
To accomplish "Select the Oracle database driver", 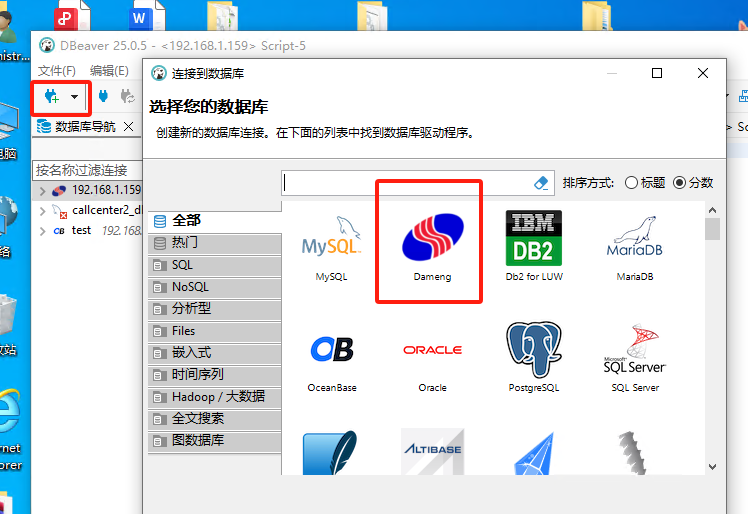I will click(432, 367).
